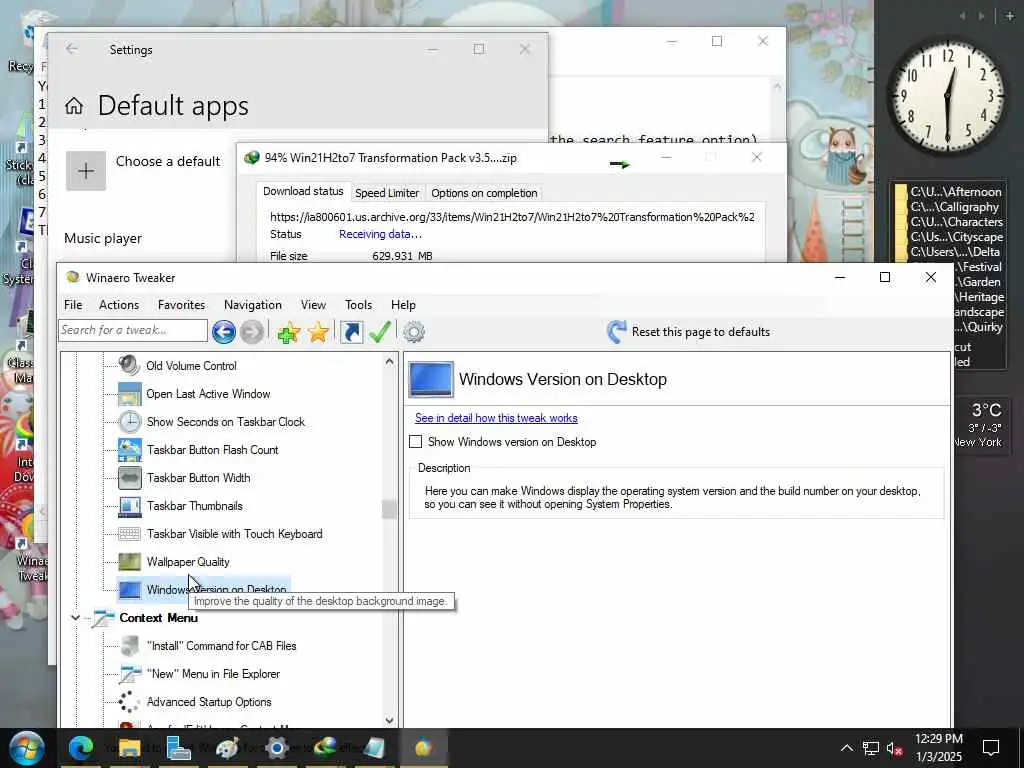This screenshot has height=768, width=1024.
Task: Open the View menu
Action: pos(313,305)
